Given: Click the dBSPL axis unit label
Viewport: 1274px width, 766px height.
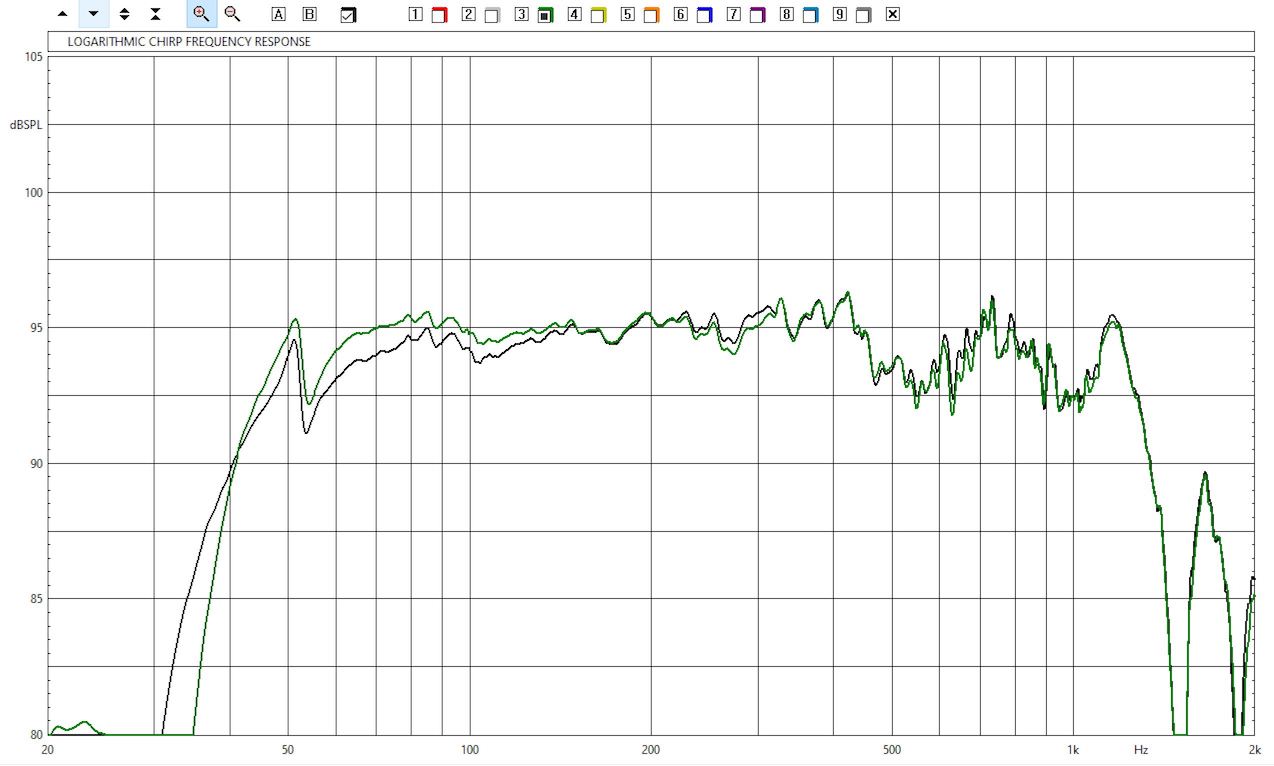Looking at the screenshot, I should coord(27,125).
